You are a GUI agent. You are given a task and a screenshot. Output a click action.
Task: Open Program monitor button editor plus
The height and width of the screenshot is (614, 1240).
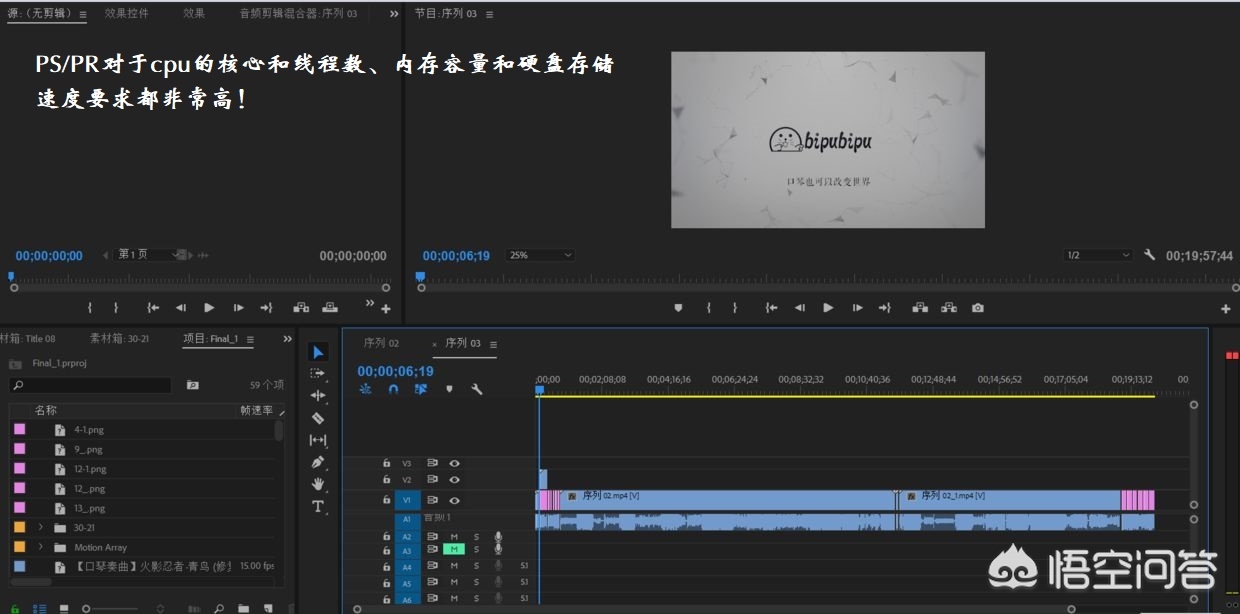(1226, 309)
